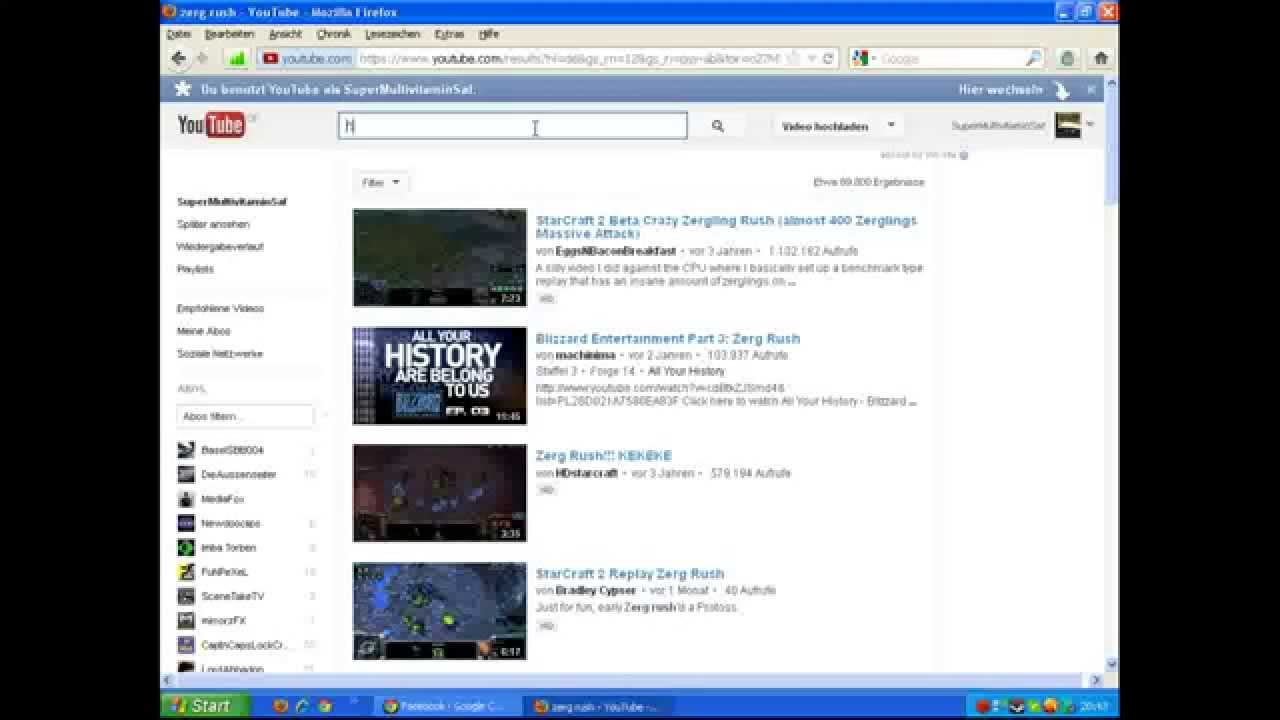Click into the YouTube search field
The width and height of the screenshot is (1280, 720).
tap(512, 126)
